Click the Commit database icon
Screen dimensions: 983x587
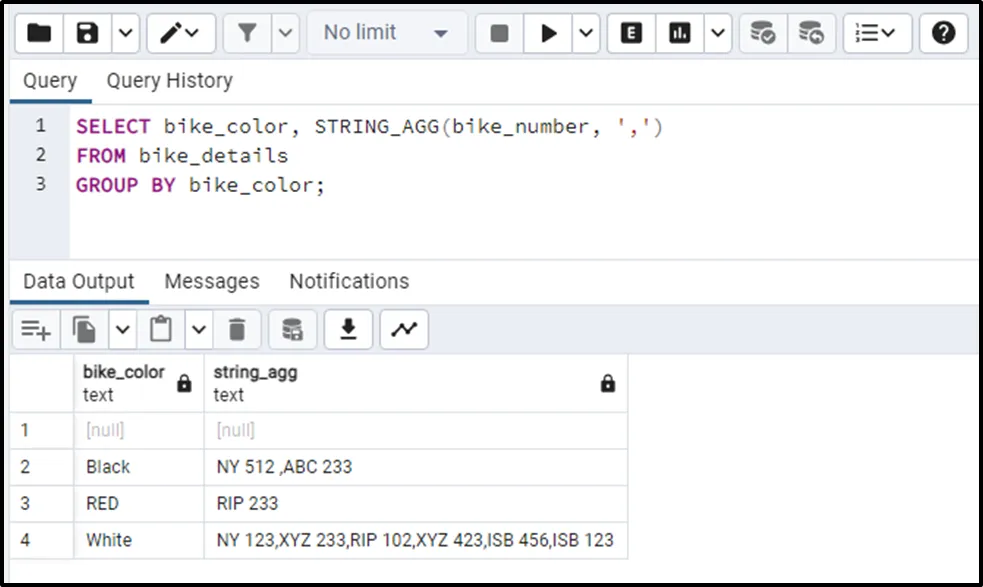tap(763, 33)
